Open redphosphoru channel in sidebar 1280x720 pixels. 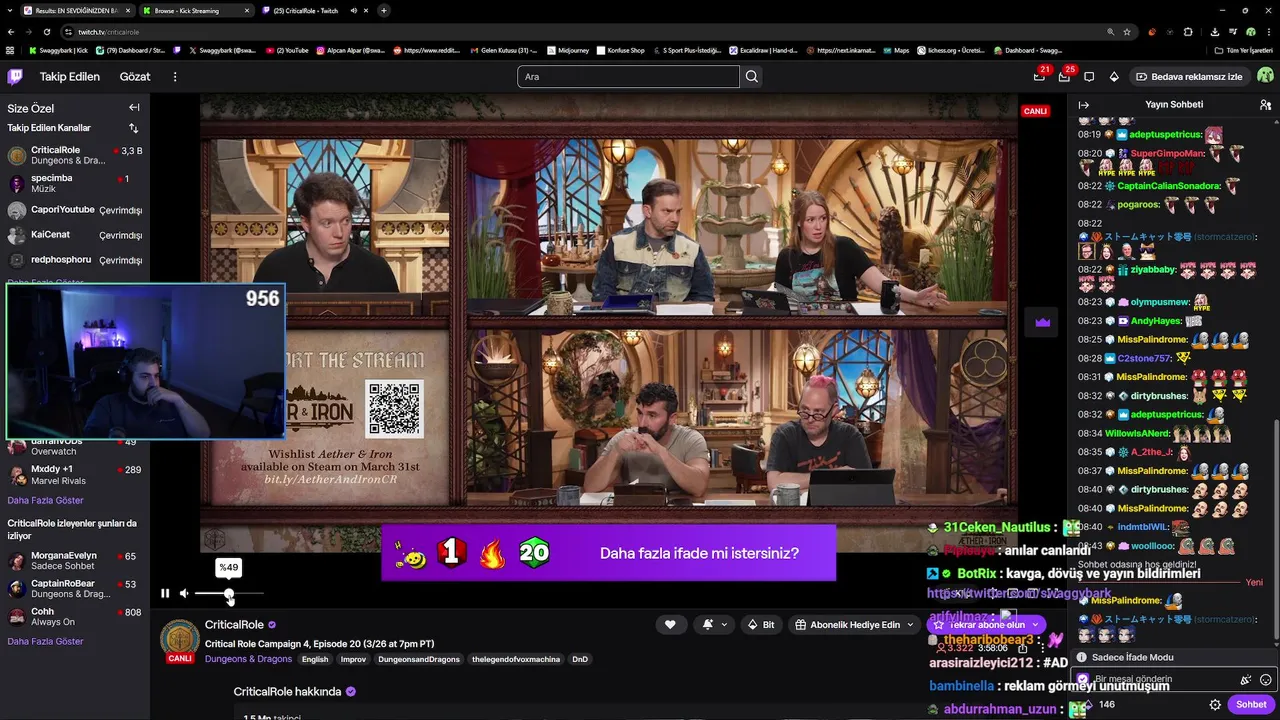pos(75,260)
